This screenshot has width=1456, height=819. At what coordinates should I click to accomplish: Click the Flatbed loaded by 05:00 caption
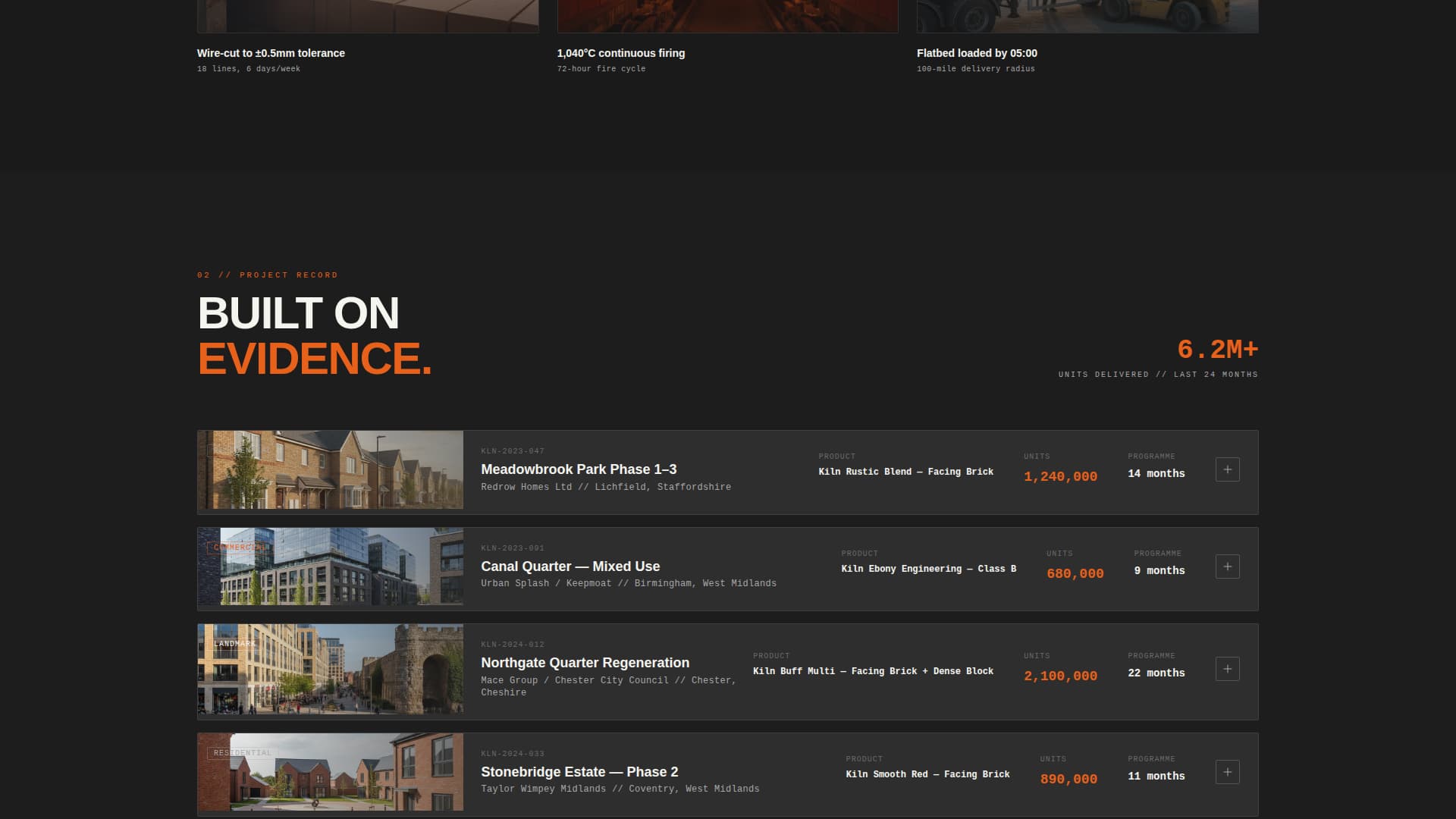pos(976,53)
